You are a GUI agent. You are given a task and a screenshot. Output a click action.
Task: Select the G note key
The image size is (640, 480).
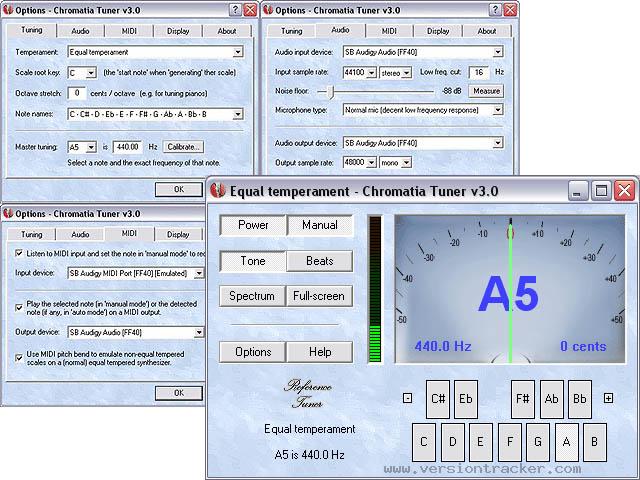click(x=538, y=442)
